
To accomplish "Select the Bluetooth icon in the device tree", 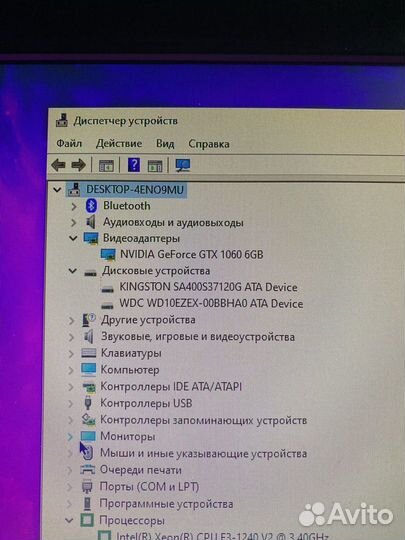I will [x=91, y=206].
